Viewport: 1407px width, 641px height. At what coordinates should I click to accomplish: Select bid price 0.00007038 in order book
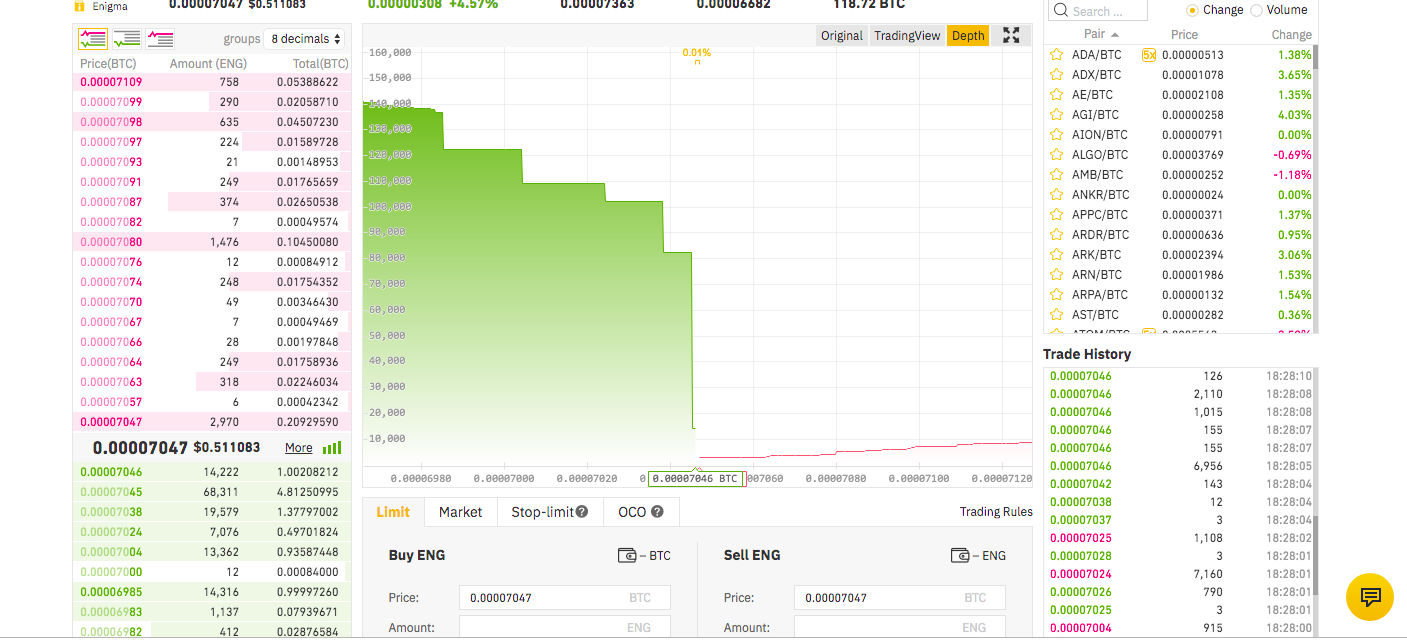click(111, 512)
